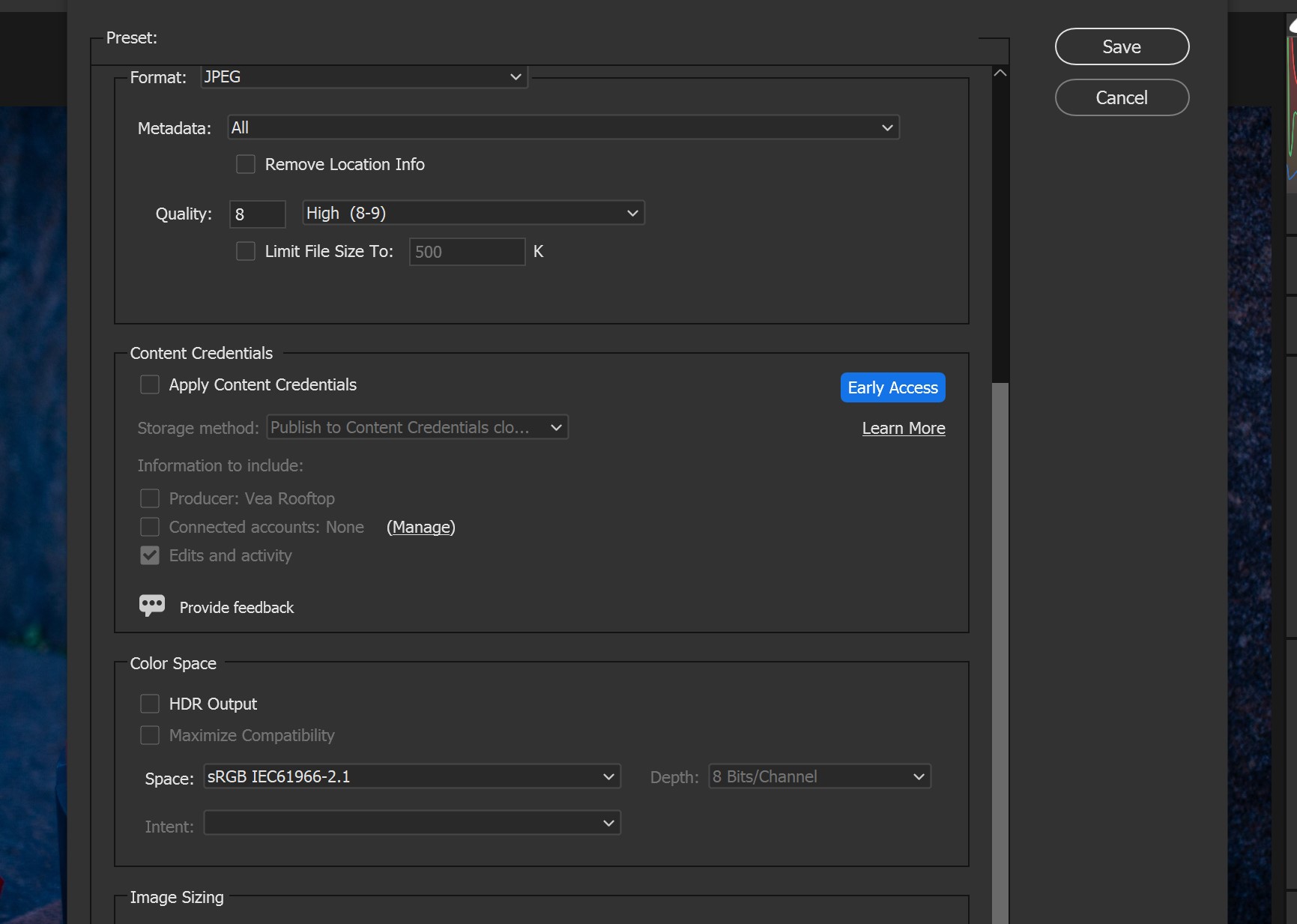The height and width of the screenshot is (924, 1297).
Task: Open the Intent dropdown
Action: click(x=411, y=823)
